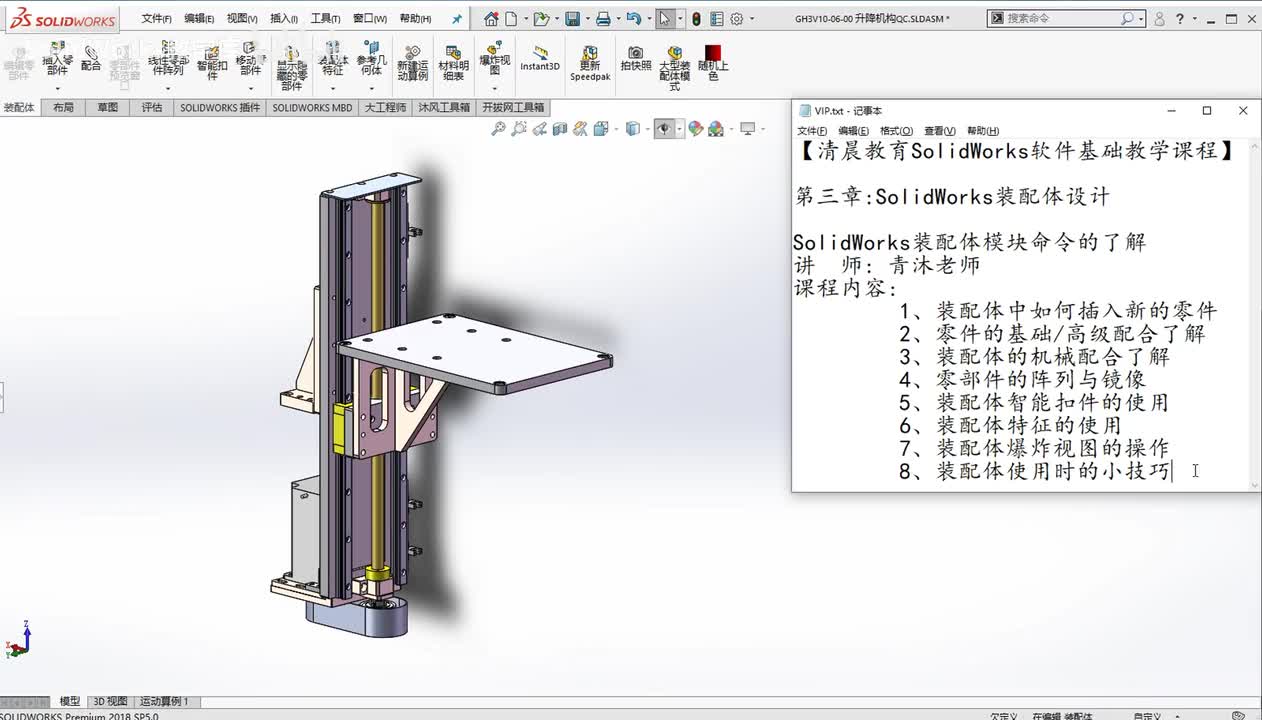Toggle the Hide/Show Items eye icon

(x=663, y=129)
